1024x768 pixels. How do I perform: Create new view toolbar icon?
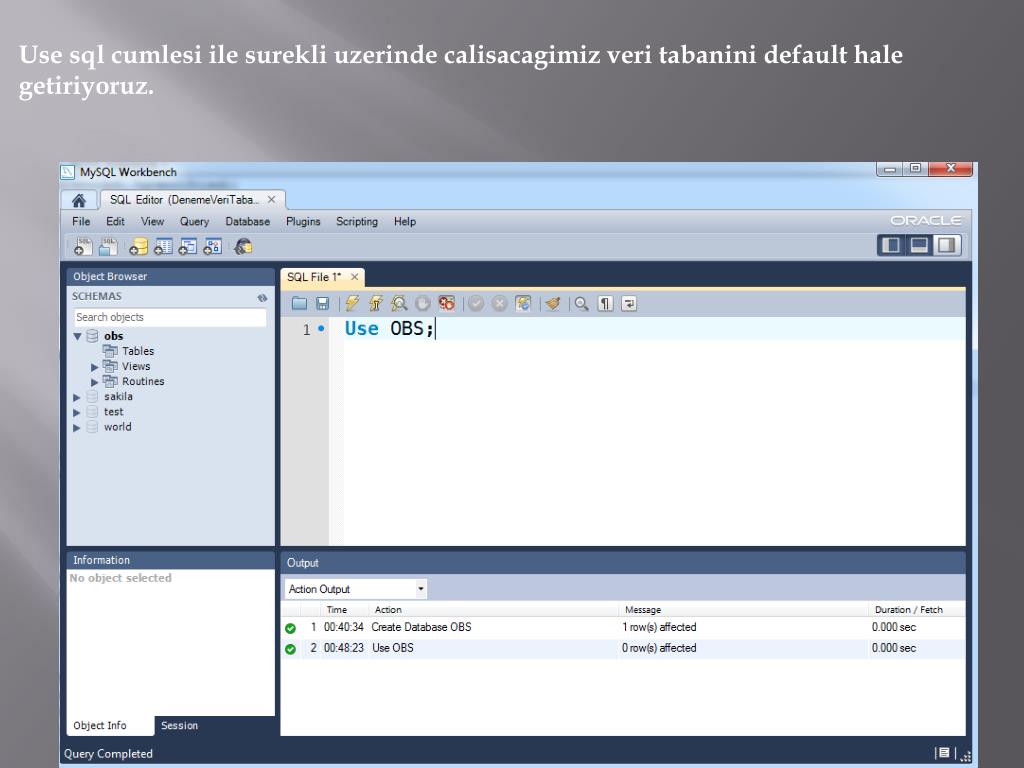pyautogui.click(x=188, y=246)
